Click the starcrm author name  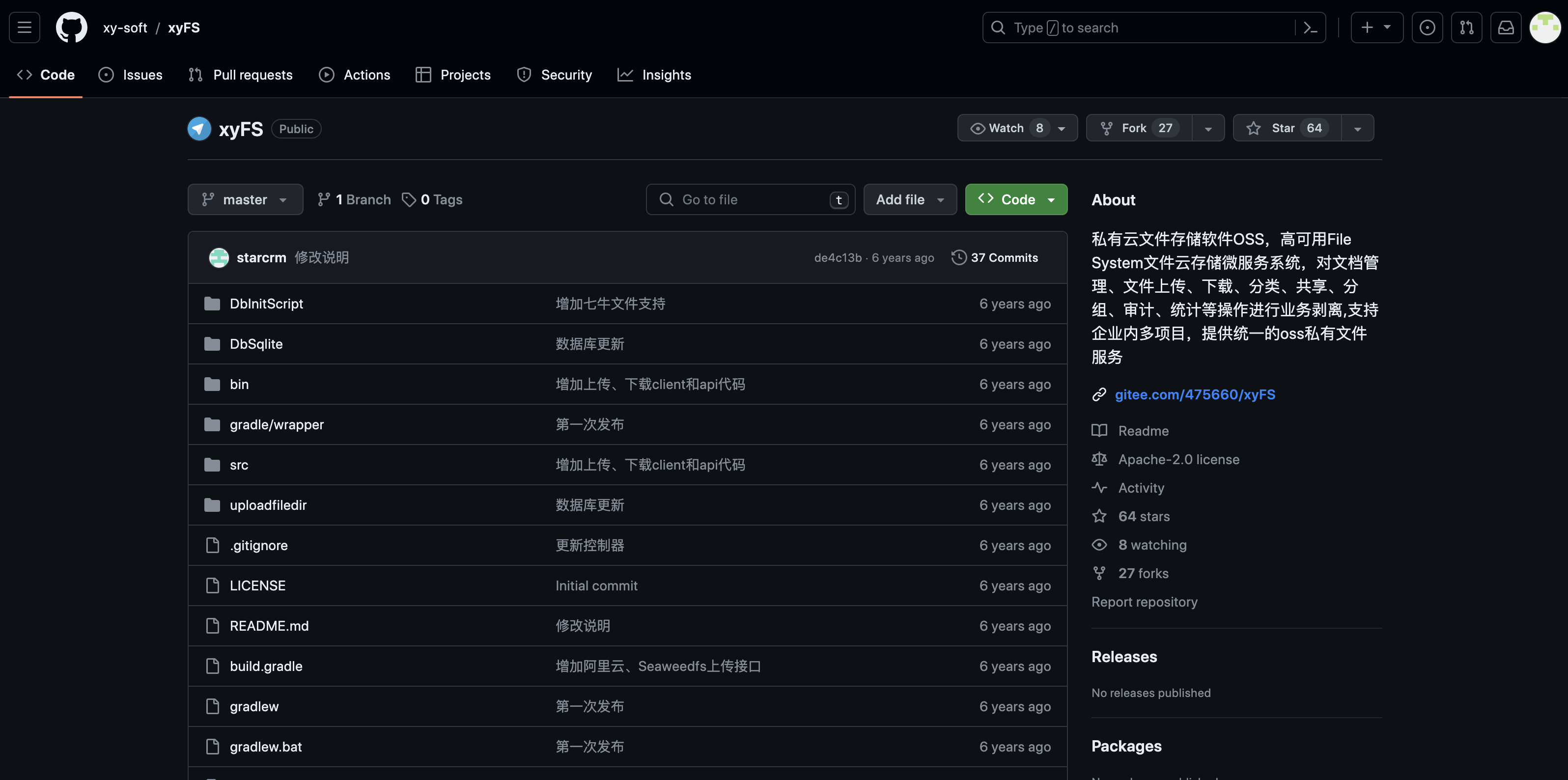(261, 257)
